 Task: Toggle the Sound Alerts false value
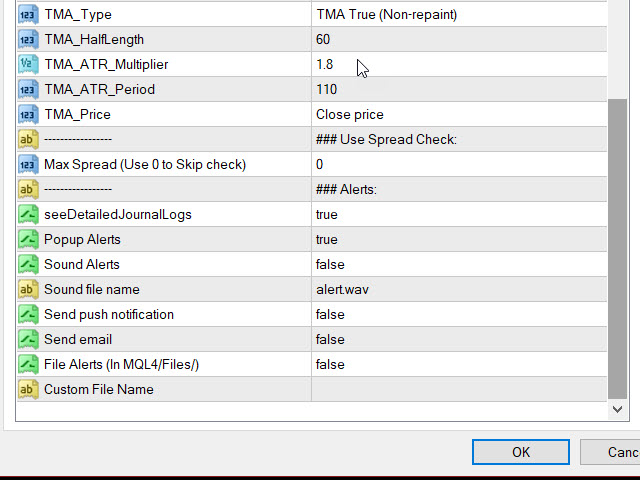click(458, 265)
